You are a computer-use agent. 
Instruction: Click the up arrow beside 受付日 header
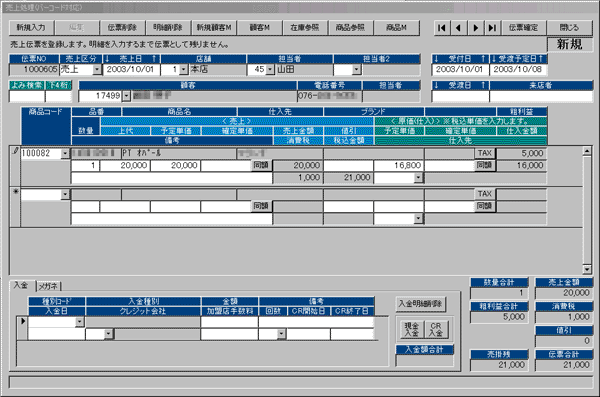point(483,59)
